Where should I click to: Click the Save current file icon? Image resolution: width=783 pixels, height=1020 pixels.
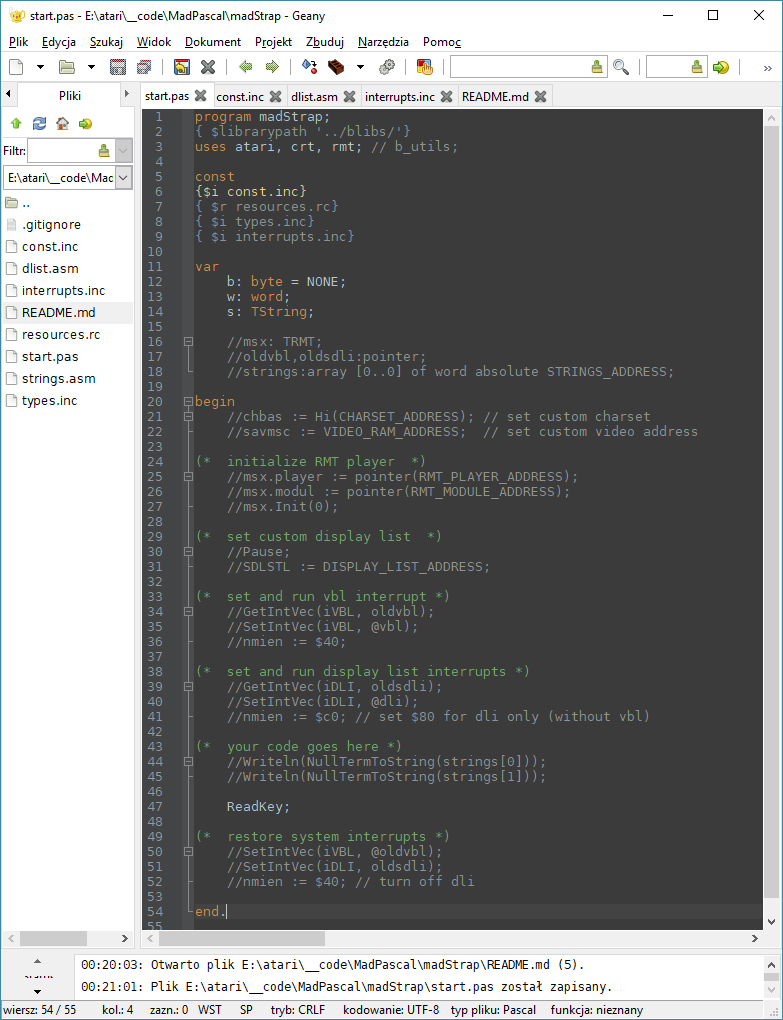[118, 67]
